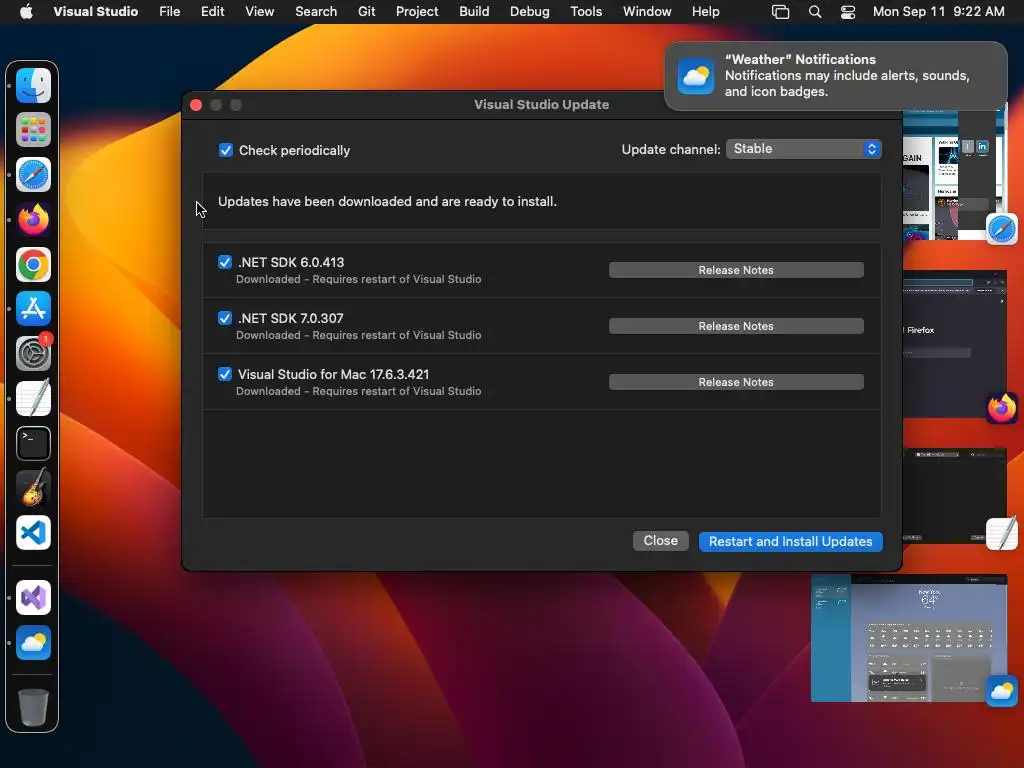This screenshot has height=768, width=1024.
Task: Click the Weather notification icon
Action: [x=696, y=76]
